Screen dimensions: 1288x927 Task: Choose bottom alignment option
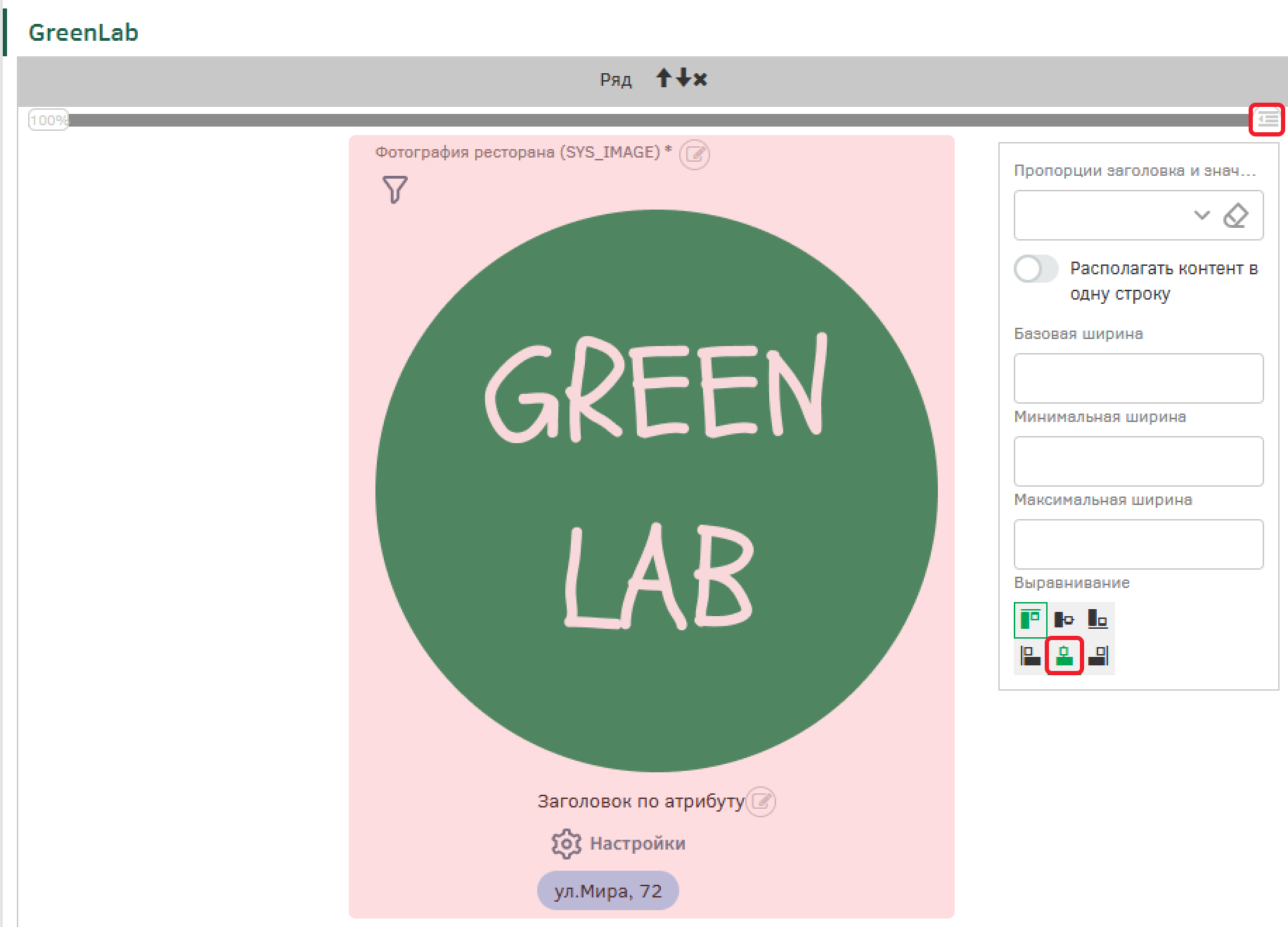pyautogui.click(x=1097, y=620)
